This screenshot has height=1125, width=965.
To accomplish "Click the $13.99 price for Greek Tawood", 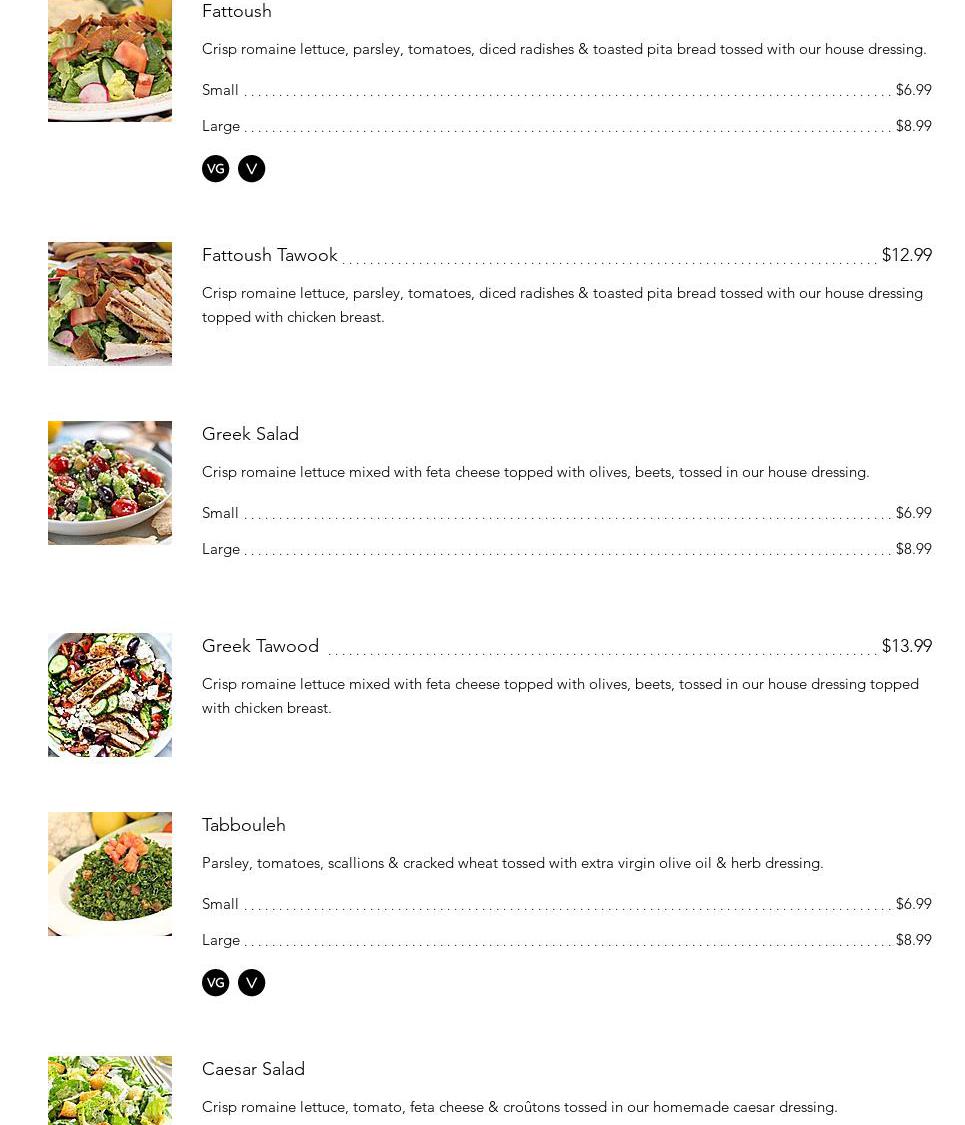I will (x=907, y=646).
